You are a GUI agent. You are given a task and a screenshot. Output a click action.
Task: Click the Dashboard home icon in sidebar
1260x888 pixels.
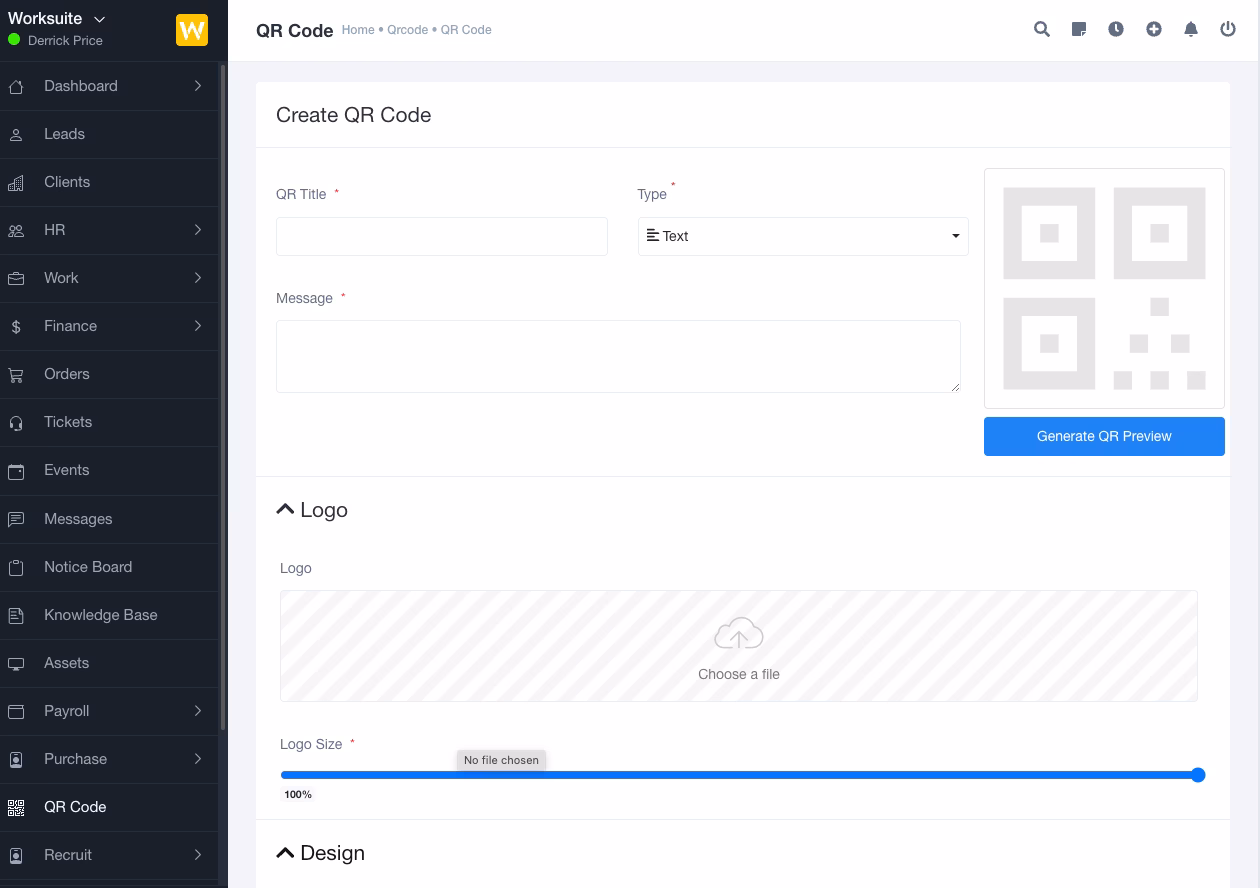(x=16, y=87)
